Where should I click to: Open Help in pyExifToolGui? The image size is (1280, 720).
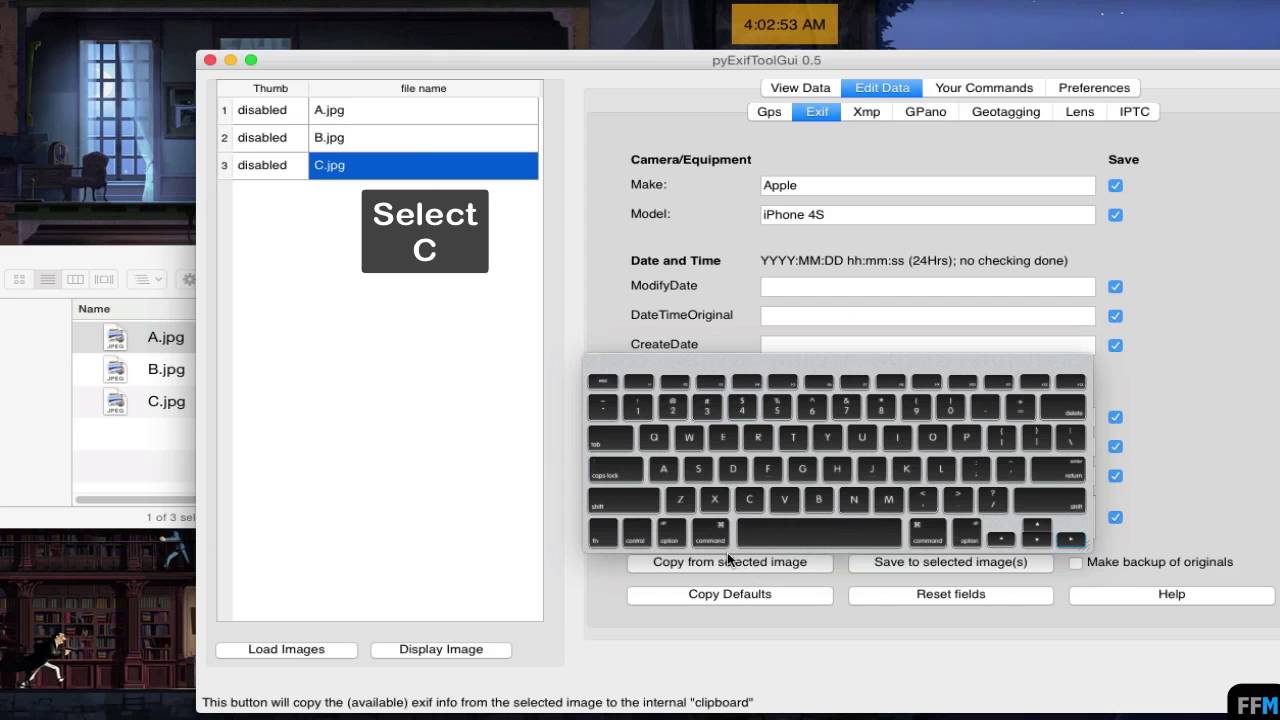click(1172, 594)
